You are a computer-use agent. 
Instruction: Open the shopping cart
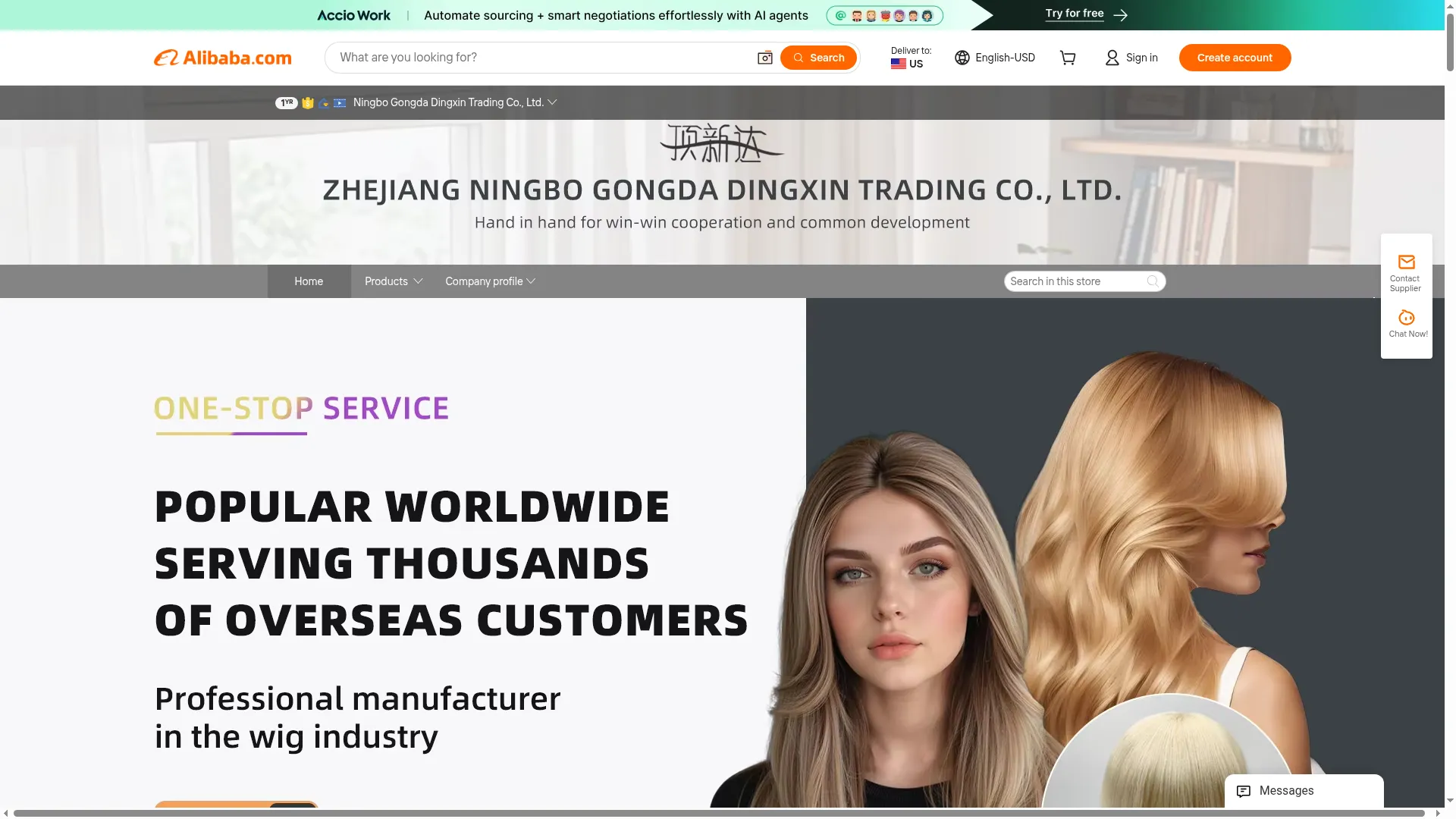pos(1068,58)
